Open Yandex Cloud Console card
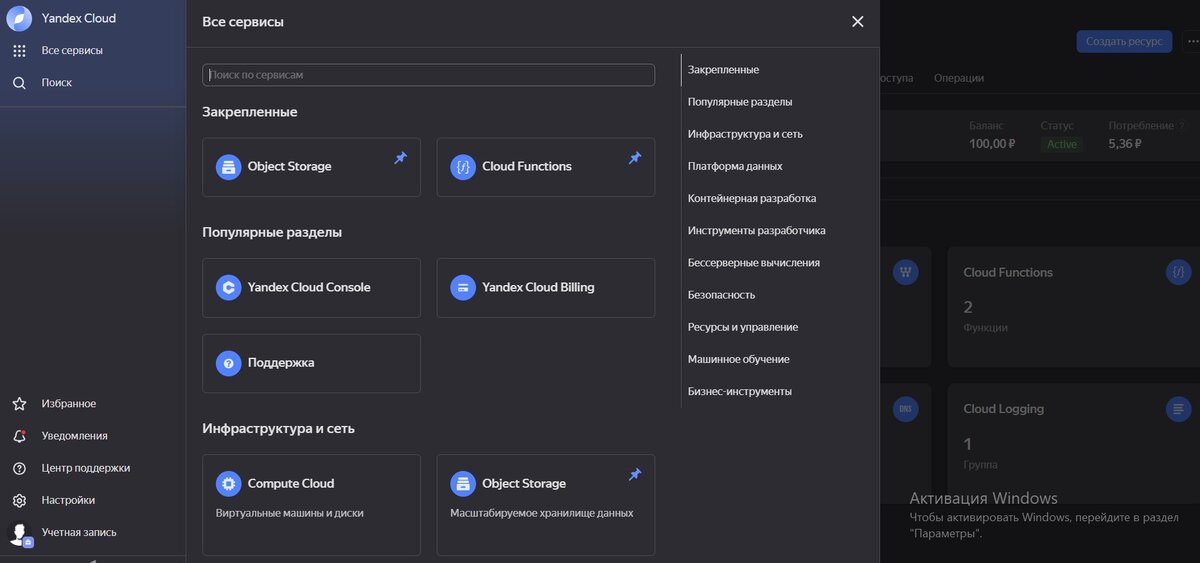The height and width of the screenshot is (563, 1200). click(311, 288)
